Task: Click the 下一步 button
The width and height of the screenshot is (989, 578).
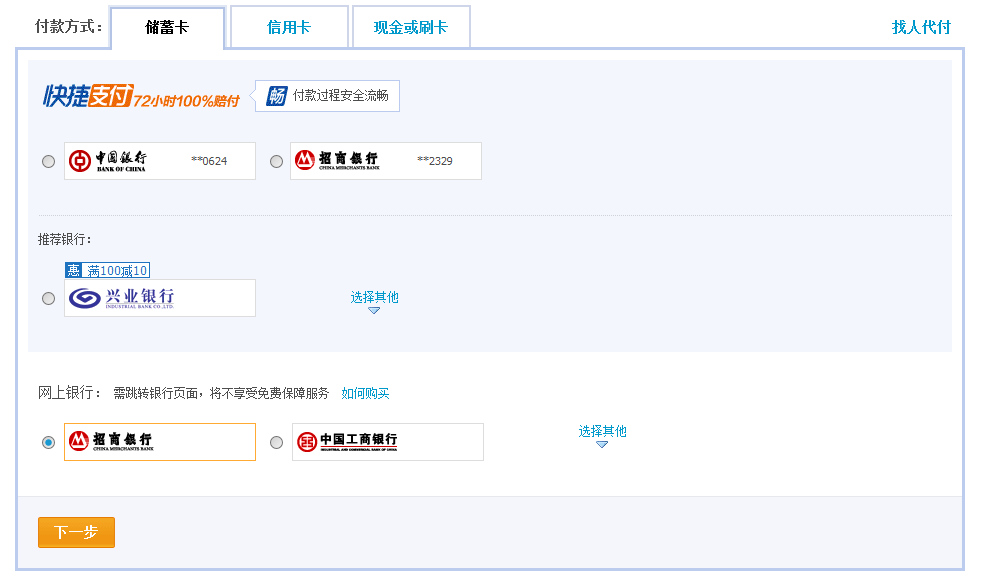Action: (x=75, y=532)
